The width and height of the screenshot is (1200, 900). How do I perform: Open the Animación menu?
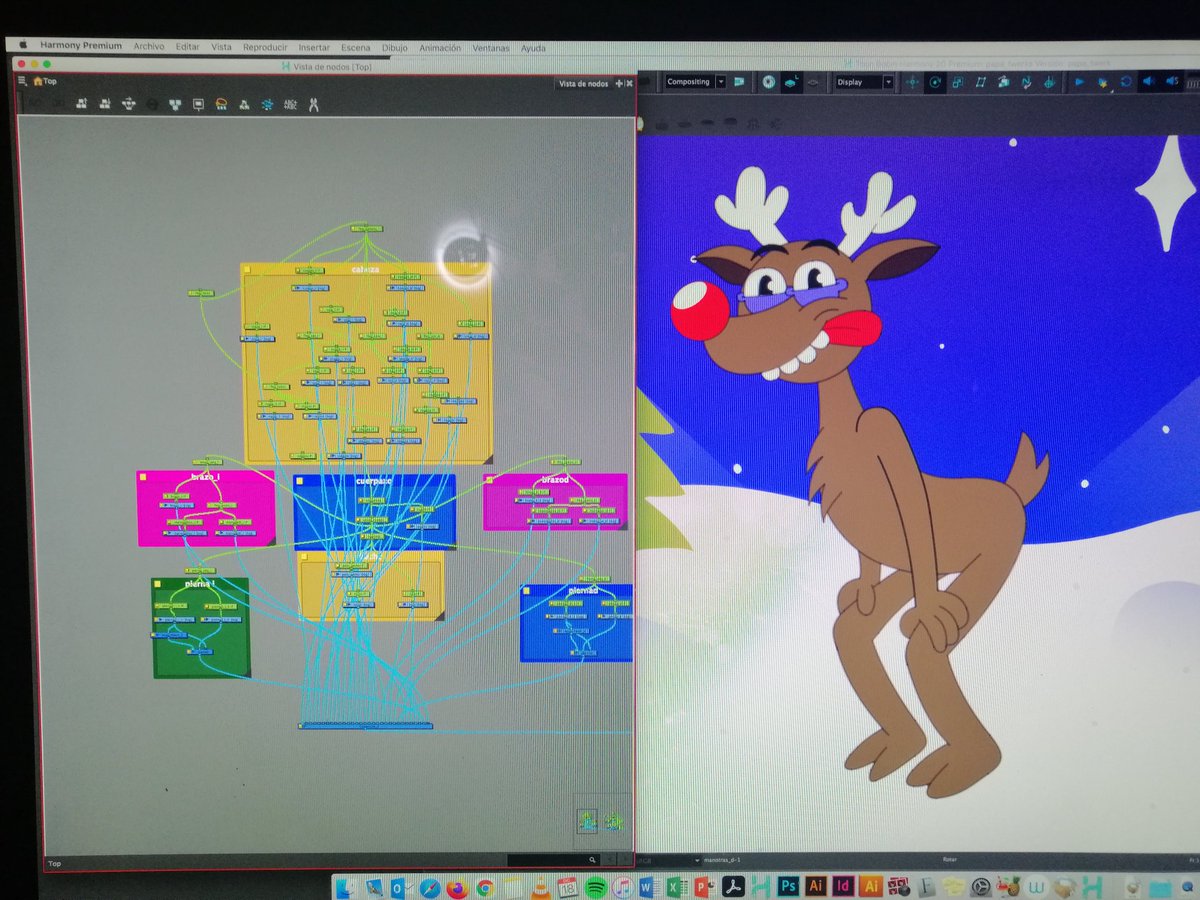440,47
